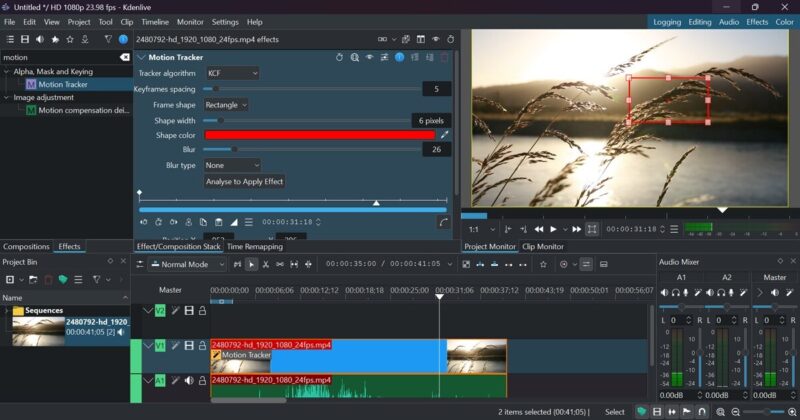Viewport: 800px width, 420px height.
Task: Adjust Keyframes spacing slider
Action: pyautogui.click(x=312, y=89)
